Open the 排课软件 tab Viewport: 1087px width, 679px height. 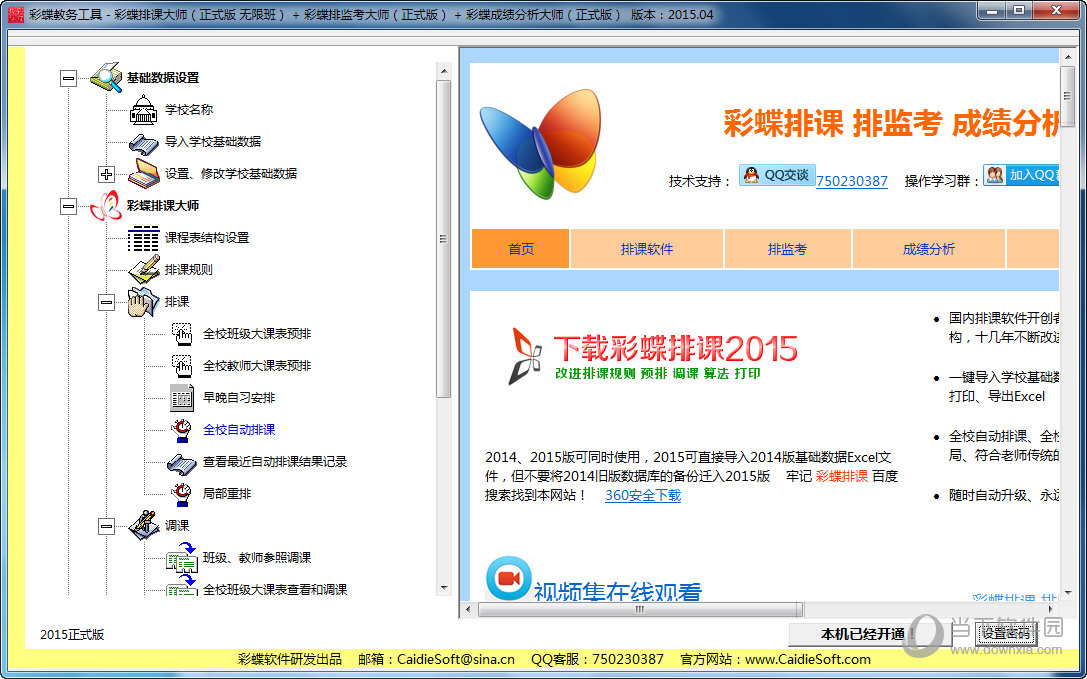click(647, 249)
